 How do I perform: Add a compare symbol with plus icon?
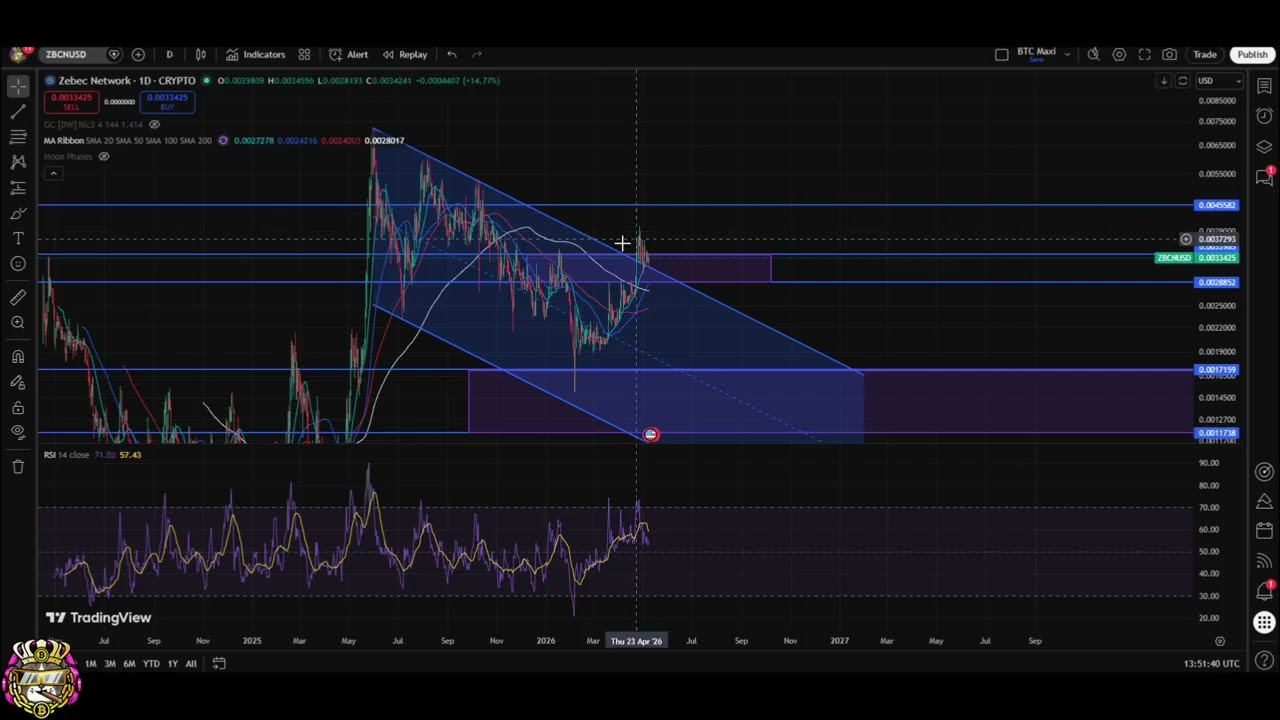pyautogui.click(x=138, y=54)
